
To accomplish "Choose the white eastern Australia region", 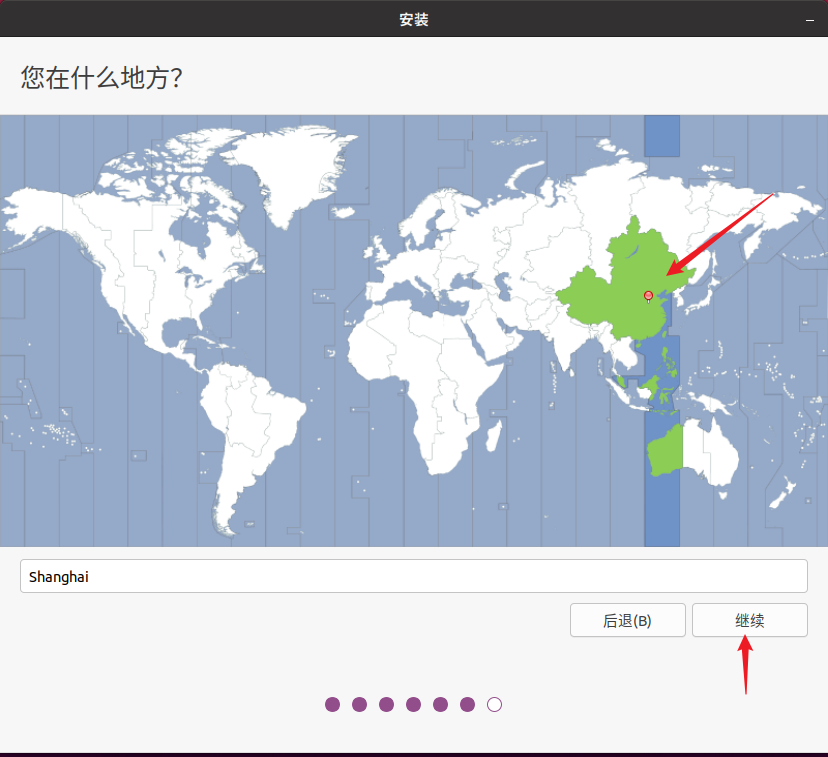I will [x=710, y=453].
